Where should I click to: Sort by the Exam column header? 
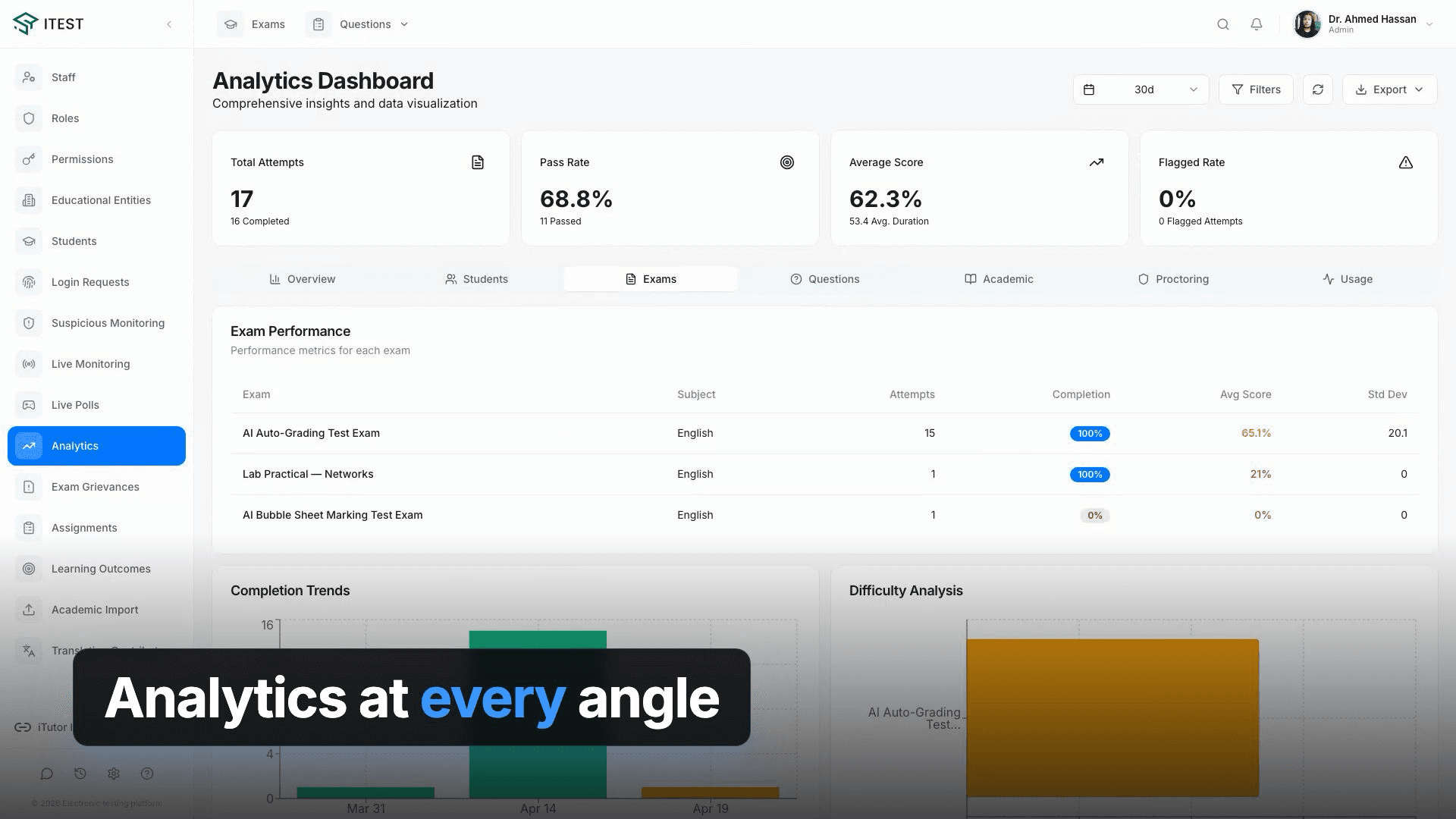256,394
